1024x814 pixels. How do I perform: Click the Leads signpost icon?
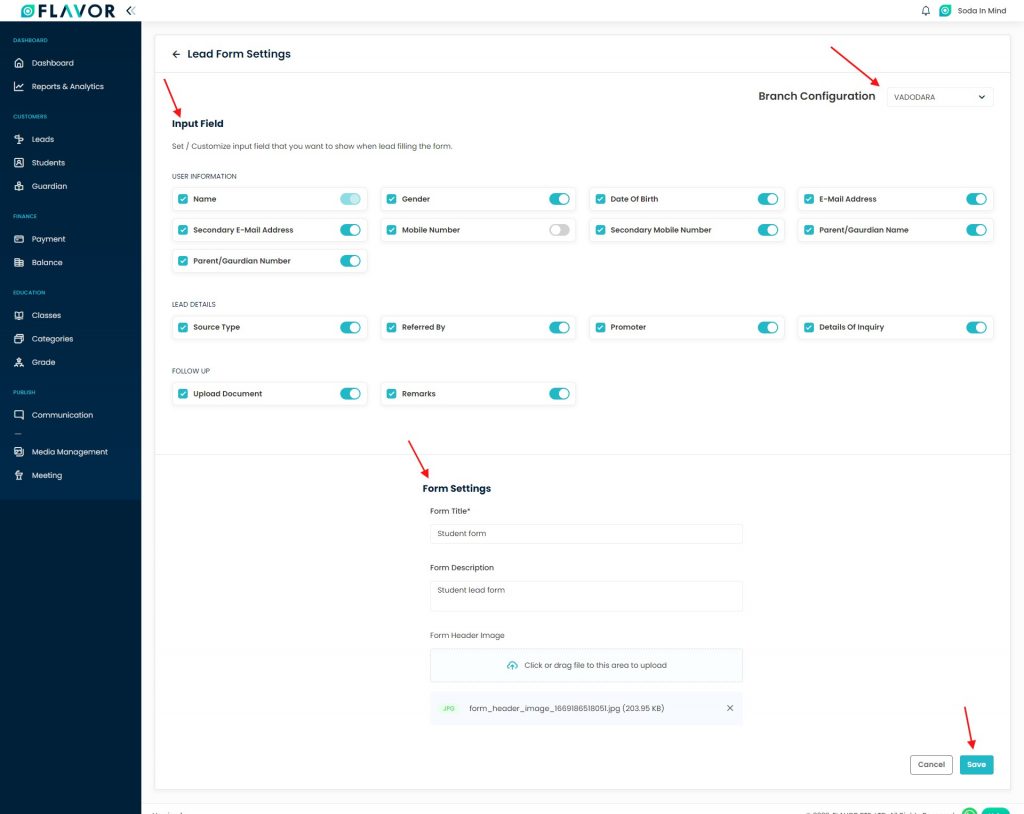tap(19, 139)
